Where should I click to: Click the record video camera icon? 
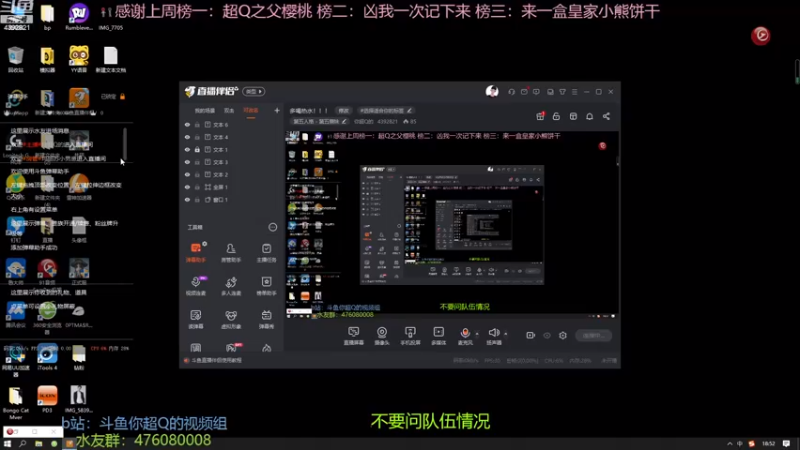pyautogui.click(x=531, y=335)
